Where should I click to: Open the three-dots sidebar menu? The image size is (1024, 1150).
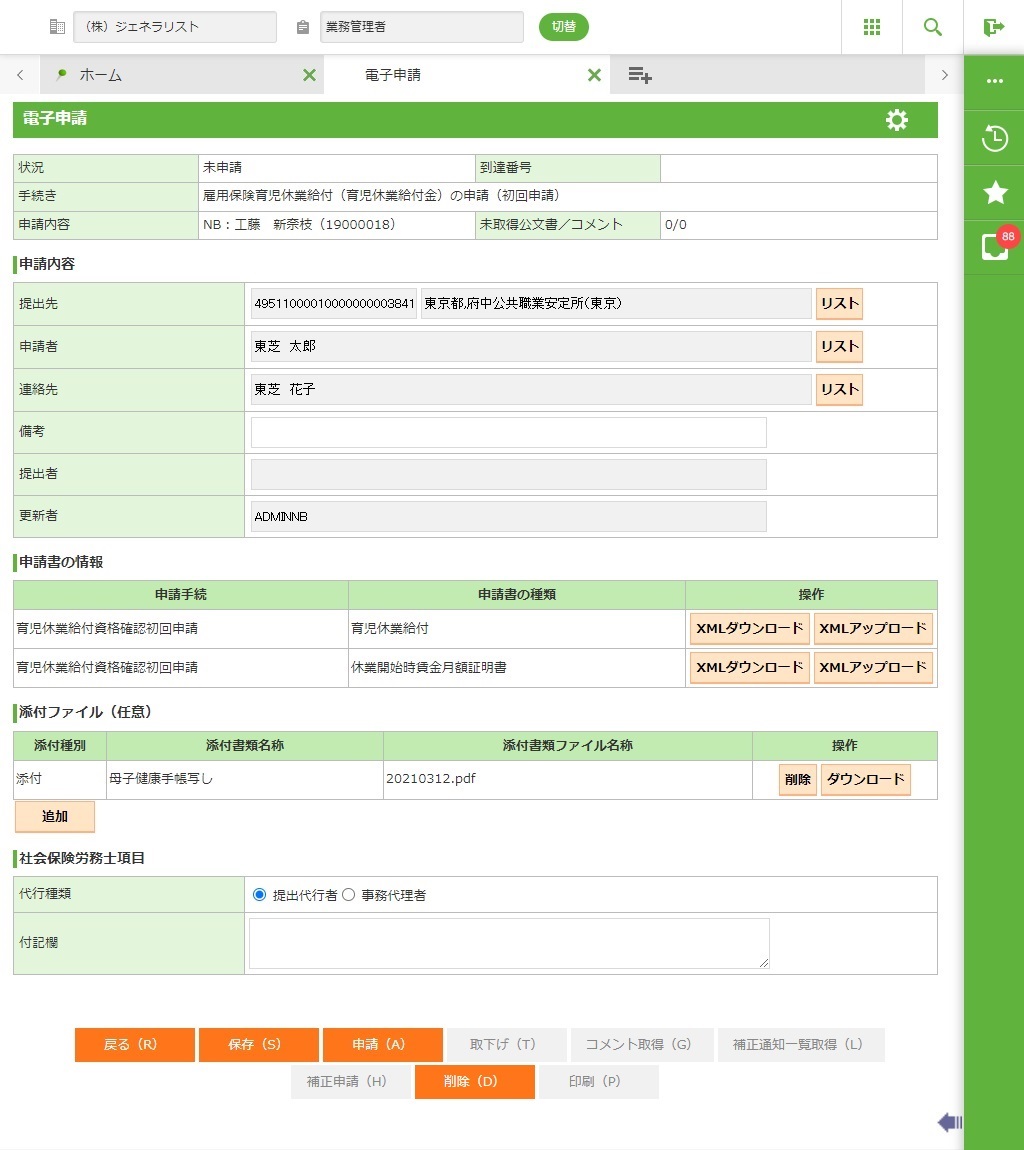pos(994,81)
